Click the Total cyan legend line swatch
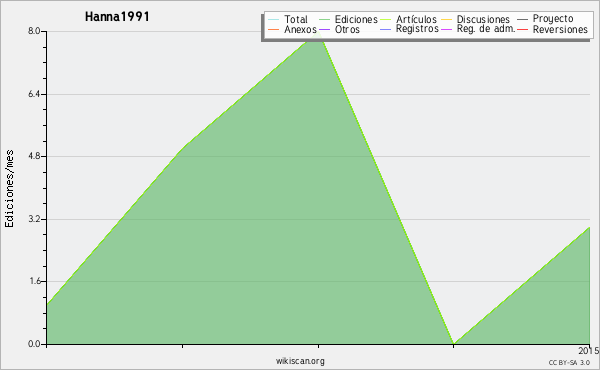 coord(274,20)
